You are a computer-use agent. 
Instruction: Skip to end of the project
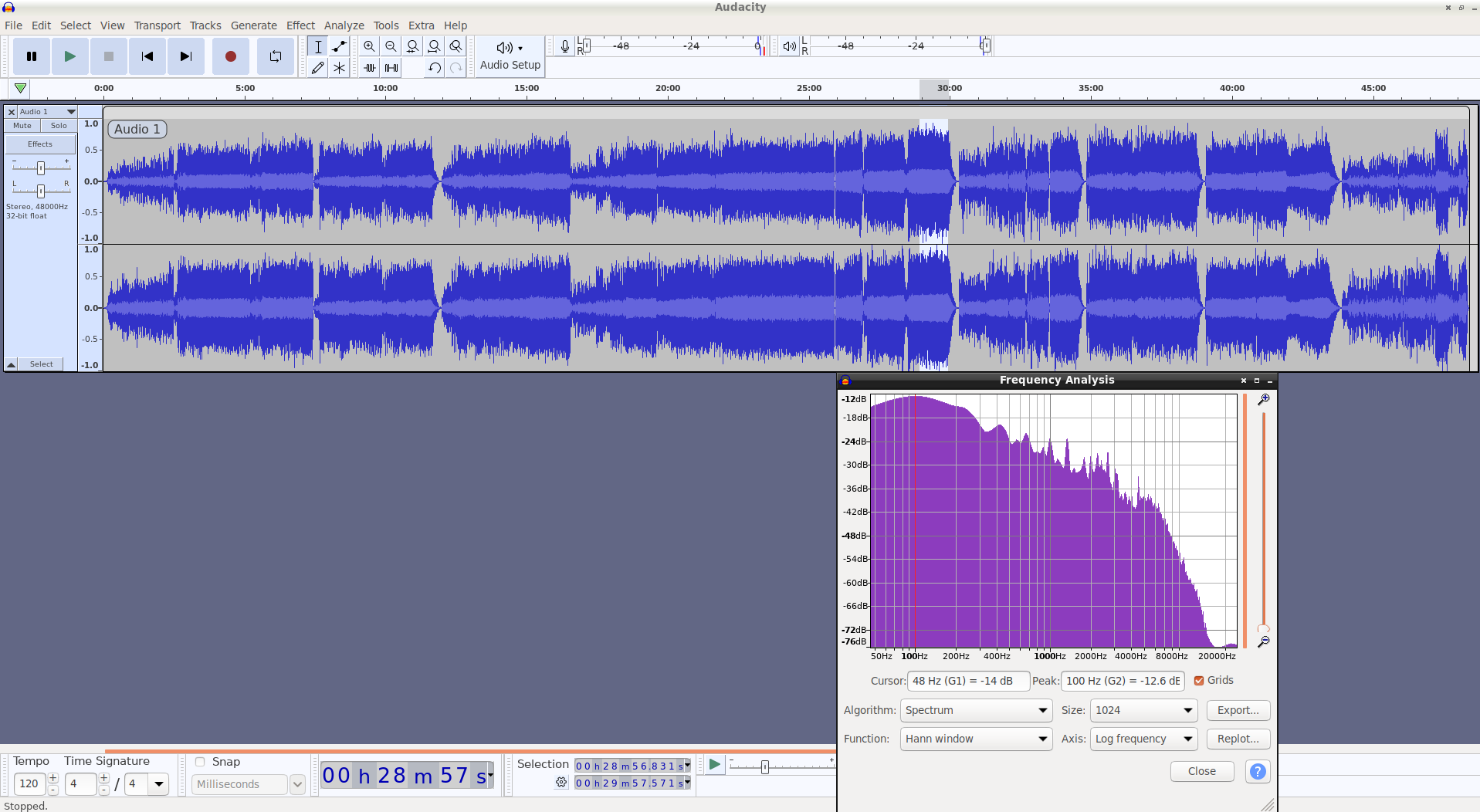[186, 56]
